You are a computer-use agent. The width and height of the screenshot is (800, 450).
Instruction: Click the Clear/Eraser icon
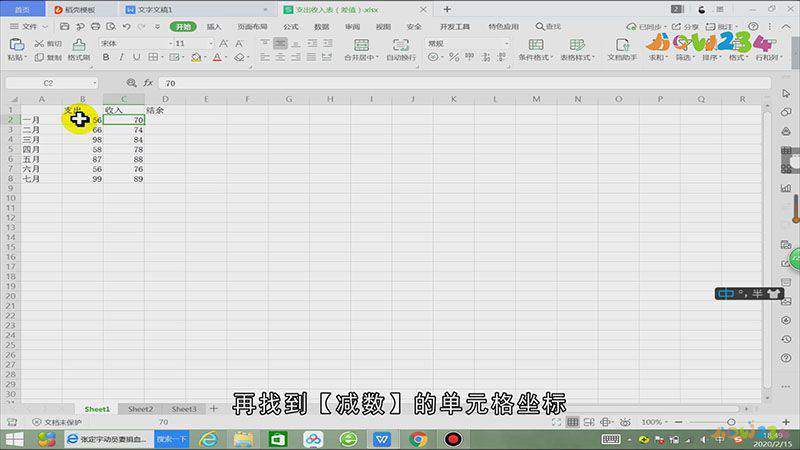point(239,58)
